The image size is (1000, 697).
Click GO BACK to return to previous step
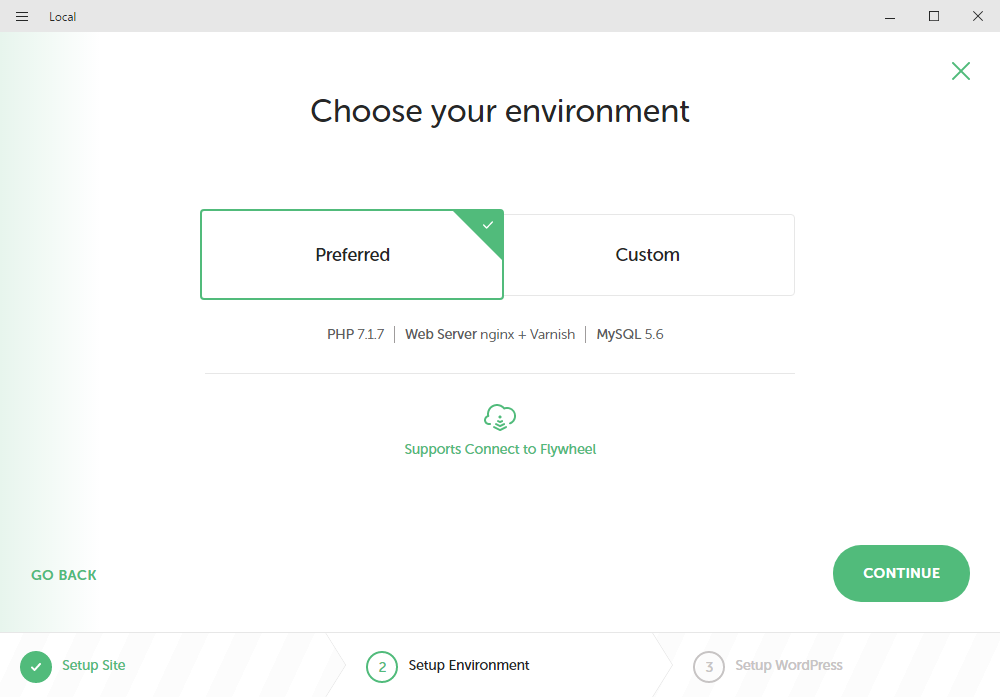pos(64,575)
